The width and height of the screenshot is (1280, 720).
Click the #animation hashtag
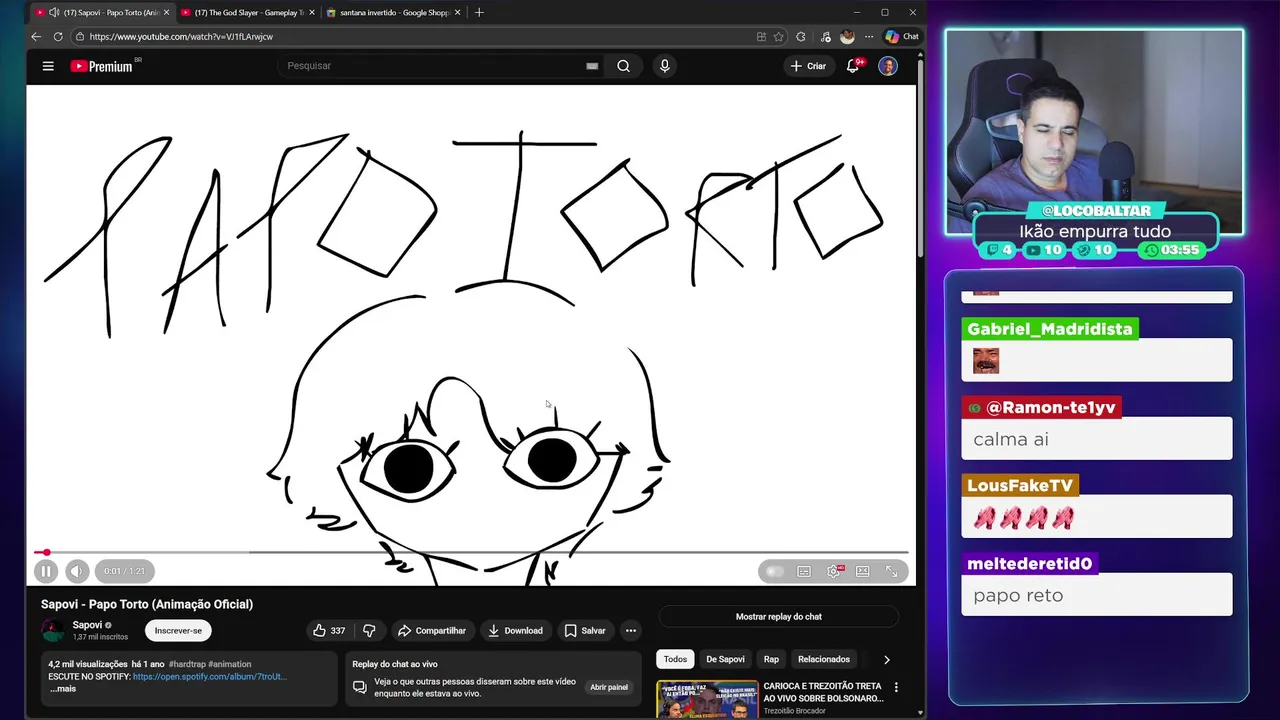click(x=230, y=664)
